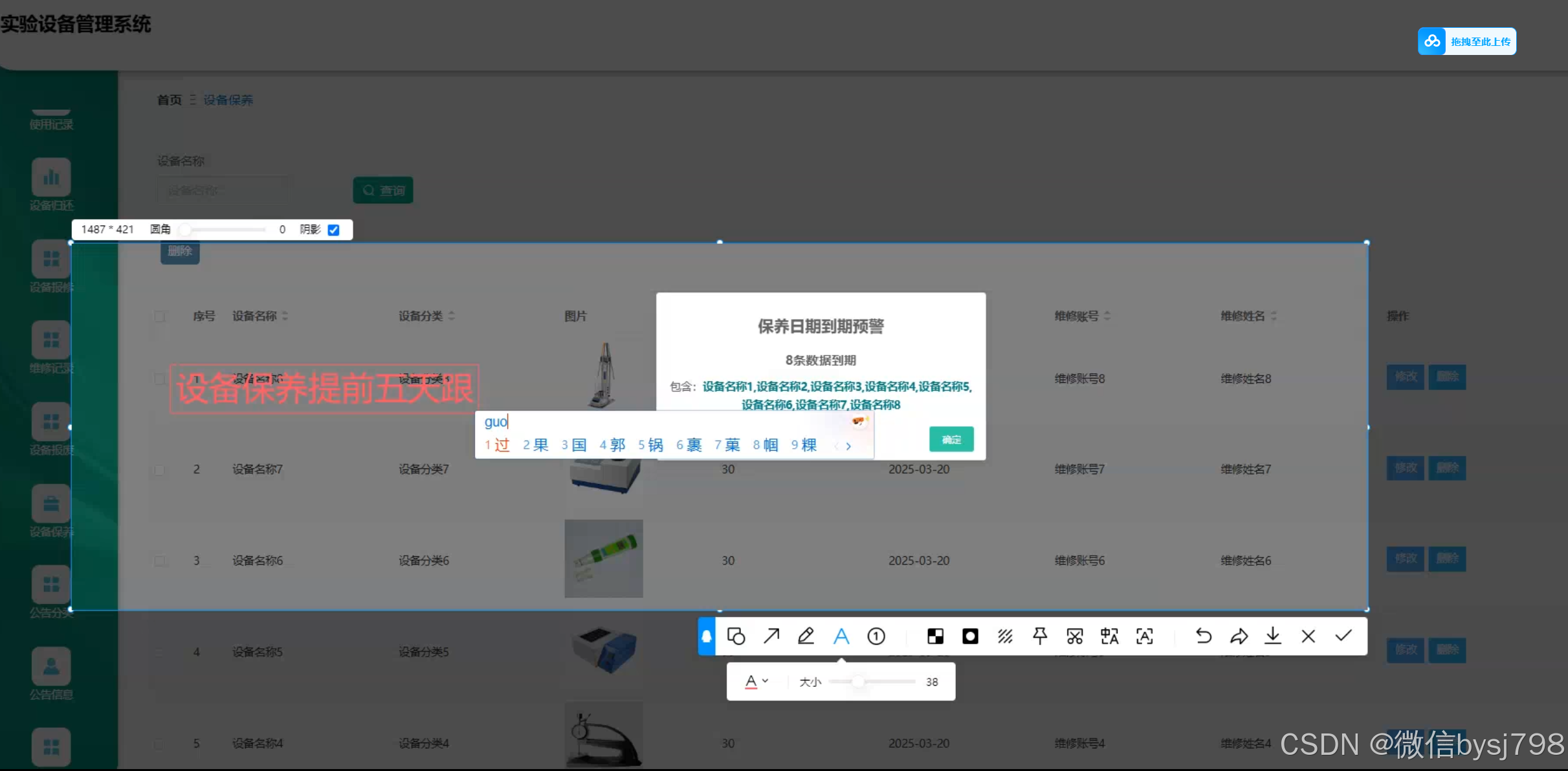Sort by 维修账号 column arrows
Image resolution: width=1568 pixels, height=771 pixels.
pyautogui.click(x=1107, y=316)
